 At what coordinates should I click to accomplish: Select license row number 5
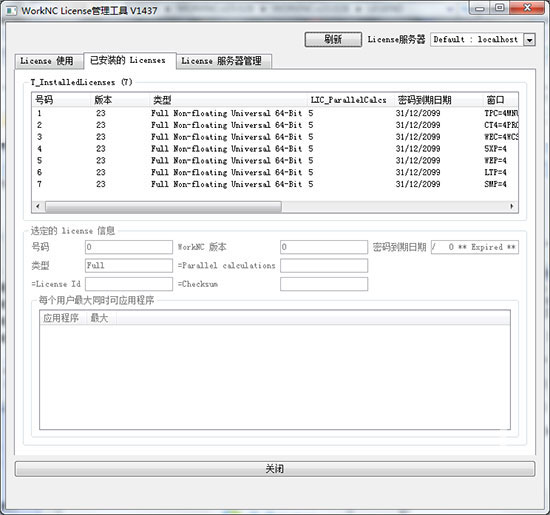pos(275,161)
